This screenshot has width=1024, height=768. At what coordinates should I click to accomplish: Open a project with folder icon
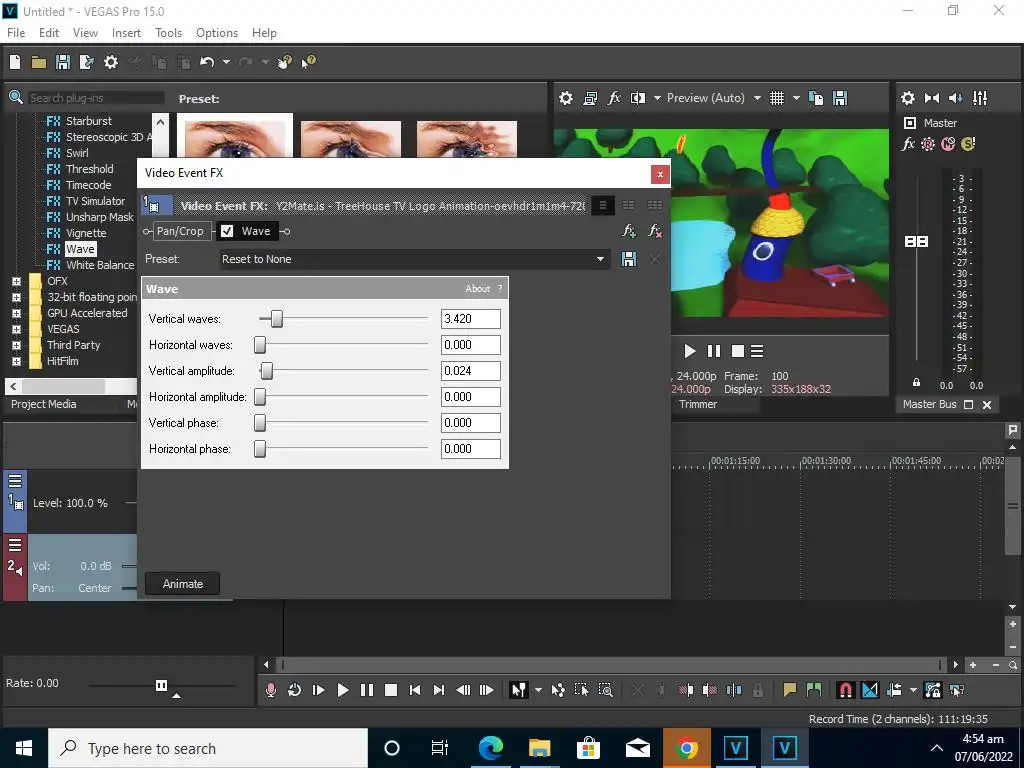pos(39,62)
